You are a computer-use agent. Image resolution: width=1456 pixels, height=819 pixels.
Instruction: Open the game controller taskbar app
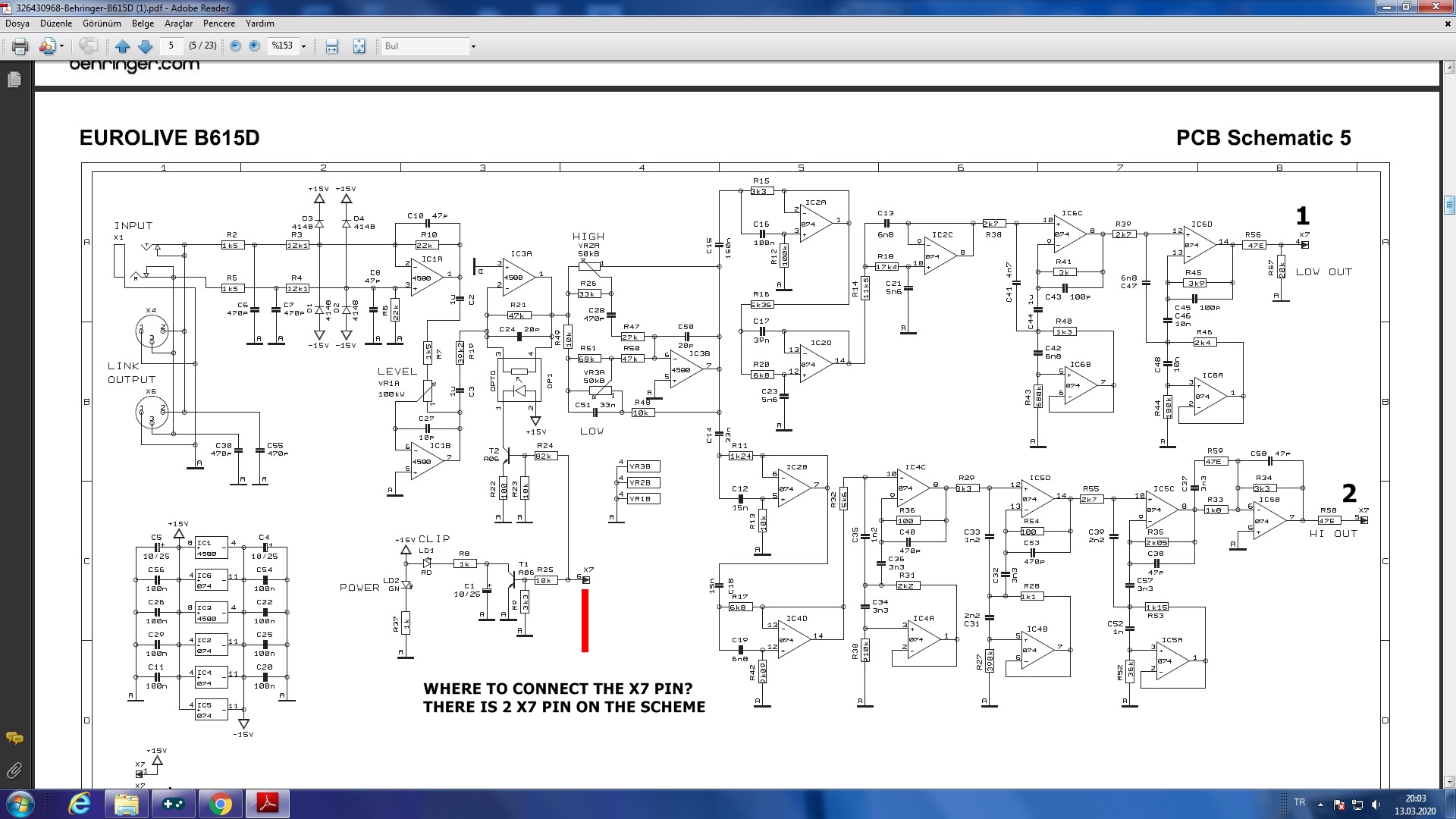[174, 804]
